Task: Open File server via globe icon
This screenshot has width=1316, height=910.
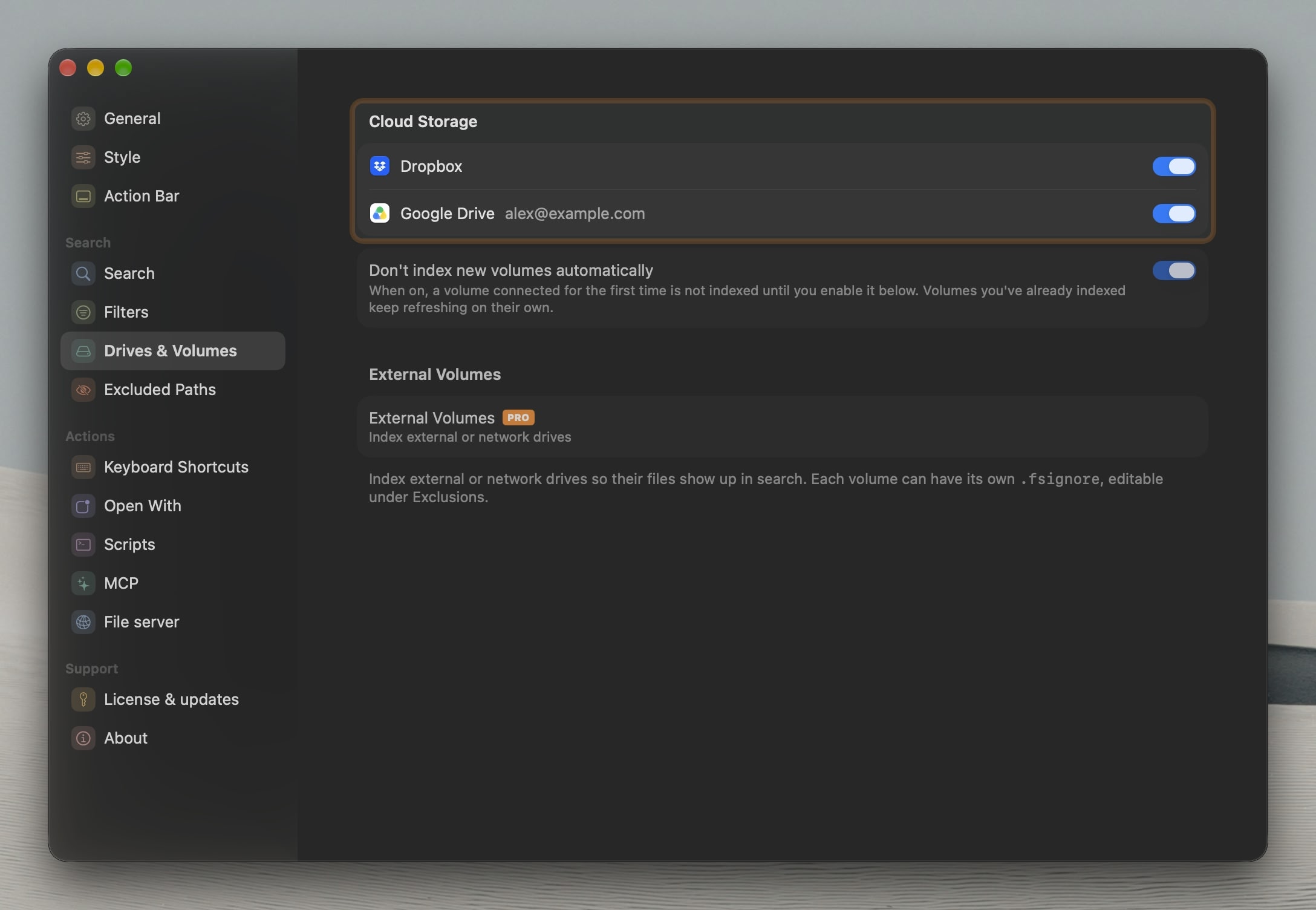Action: point(83,622)
